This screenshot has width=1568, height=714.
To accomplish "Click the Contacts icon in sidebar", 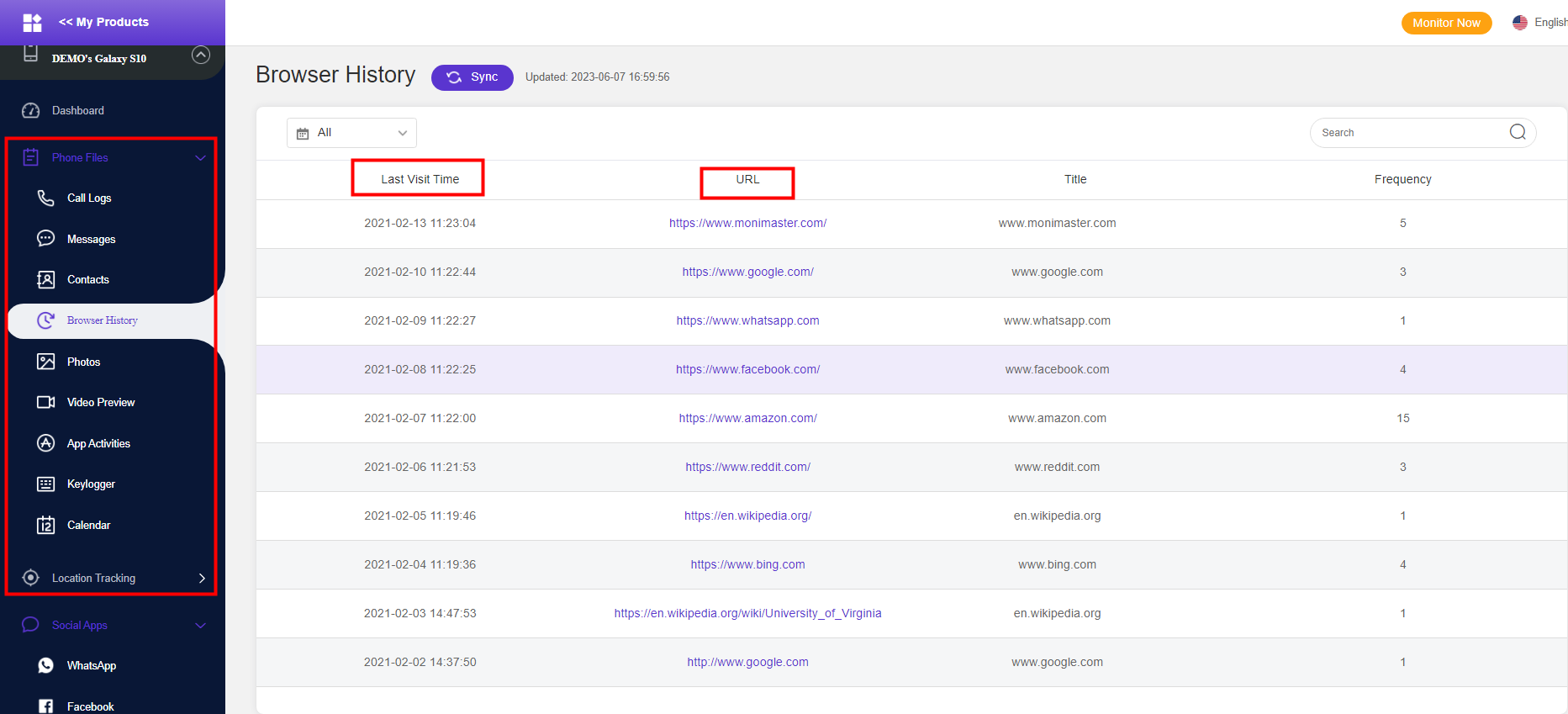I will 45,280.
